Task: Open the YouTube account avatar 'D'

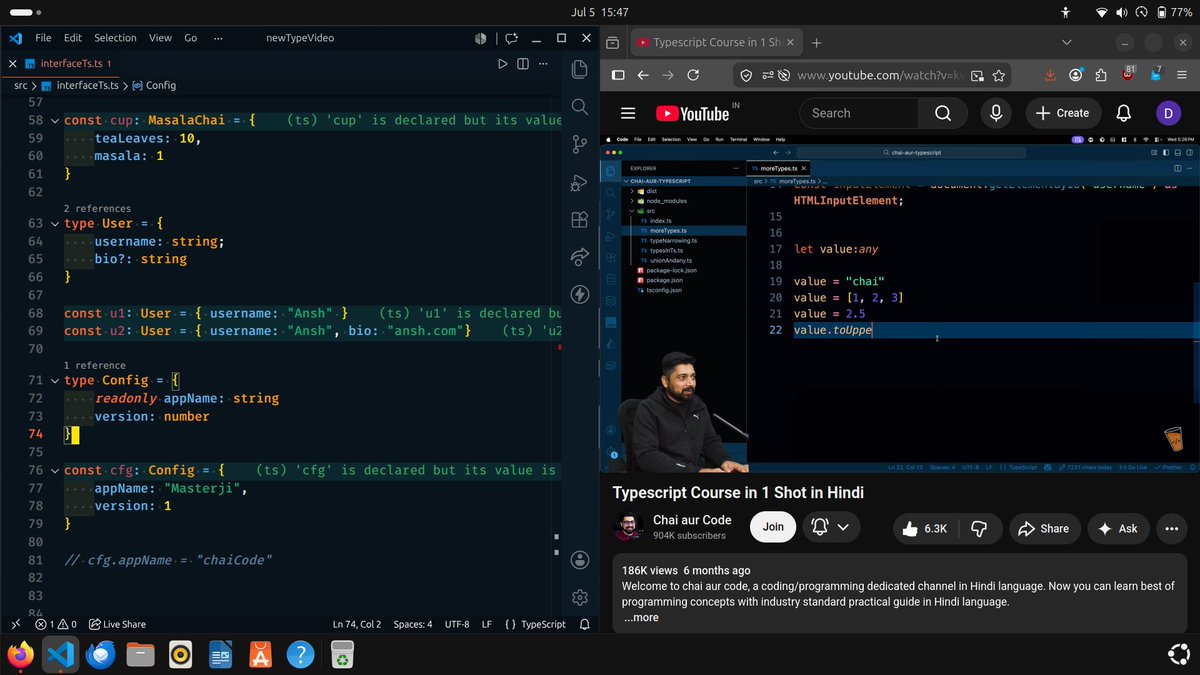Action: click(x=1166, y=113)
